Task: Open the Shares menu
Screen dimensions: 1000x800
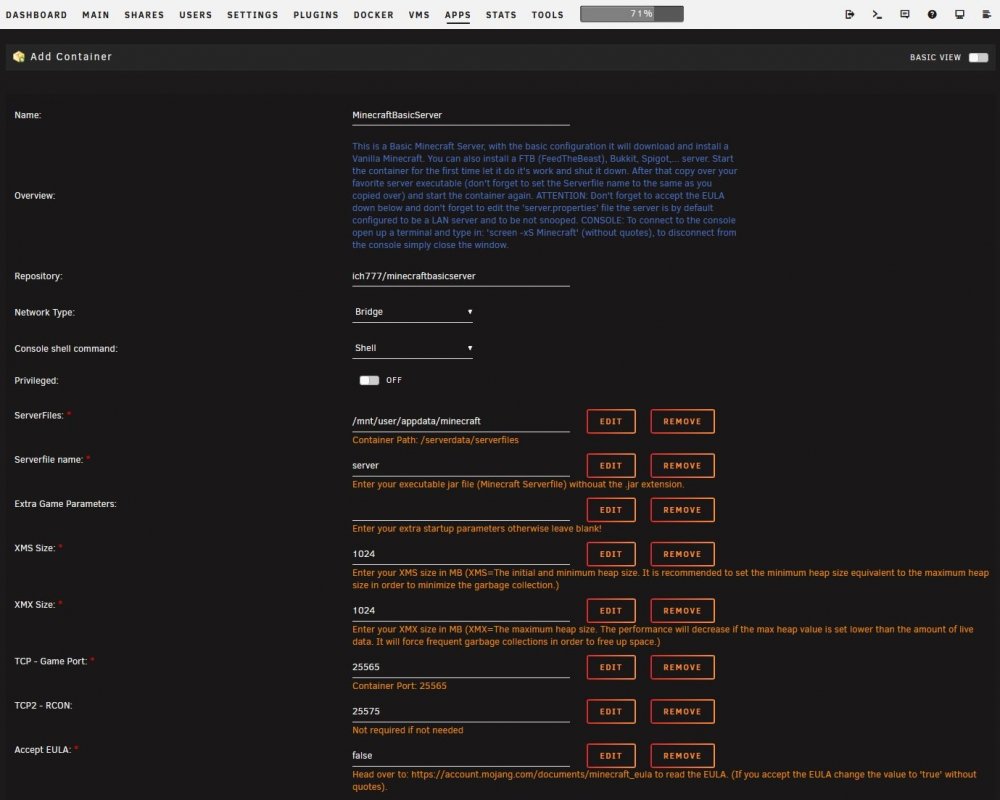Action: tap(144, 15)
